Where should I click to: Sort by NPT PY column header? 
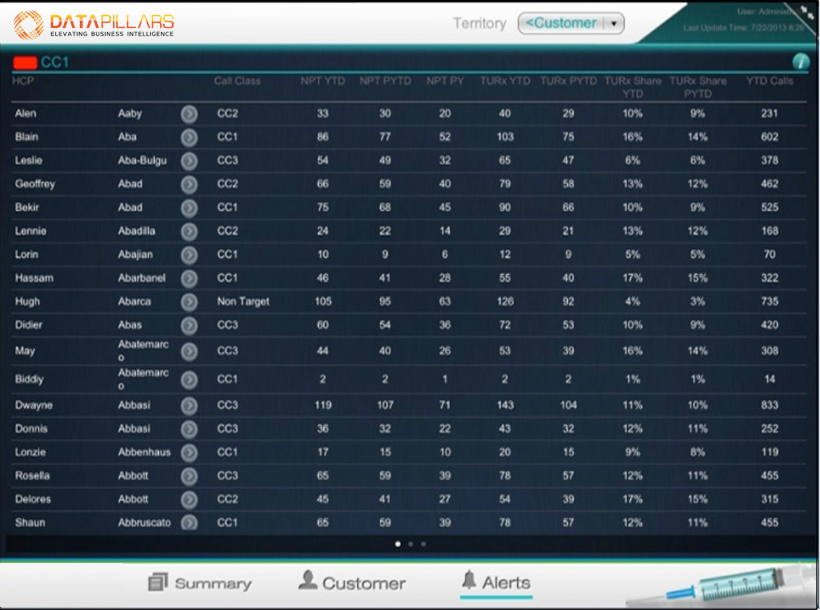coord(445,81)
